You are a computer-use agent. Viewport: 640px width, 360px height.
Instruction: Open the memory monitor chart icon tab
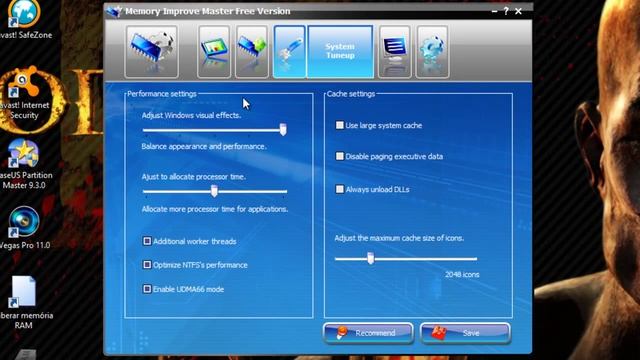pos(214,51)
